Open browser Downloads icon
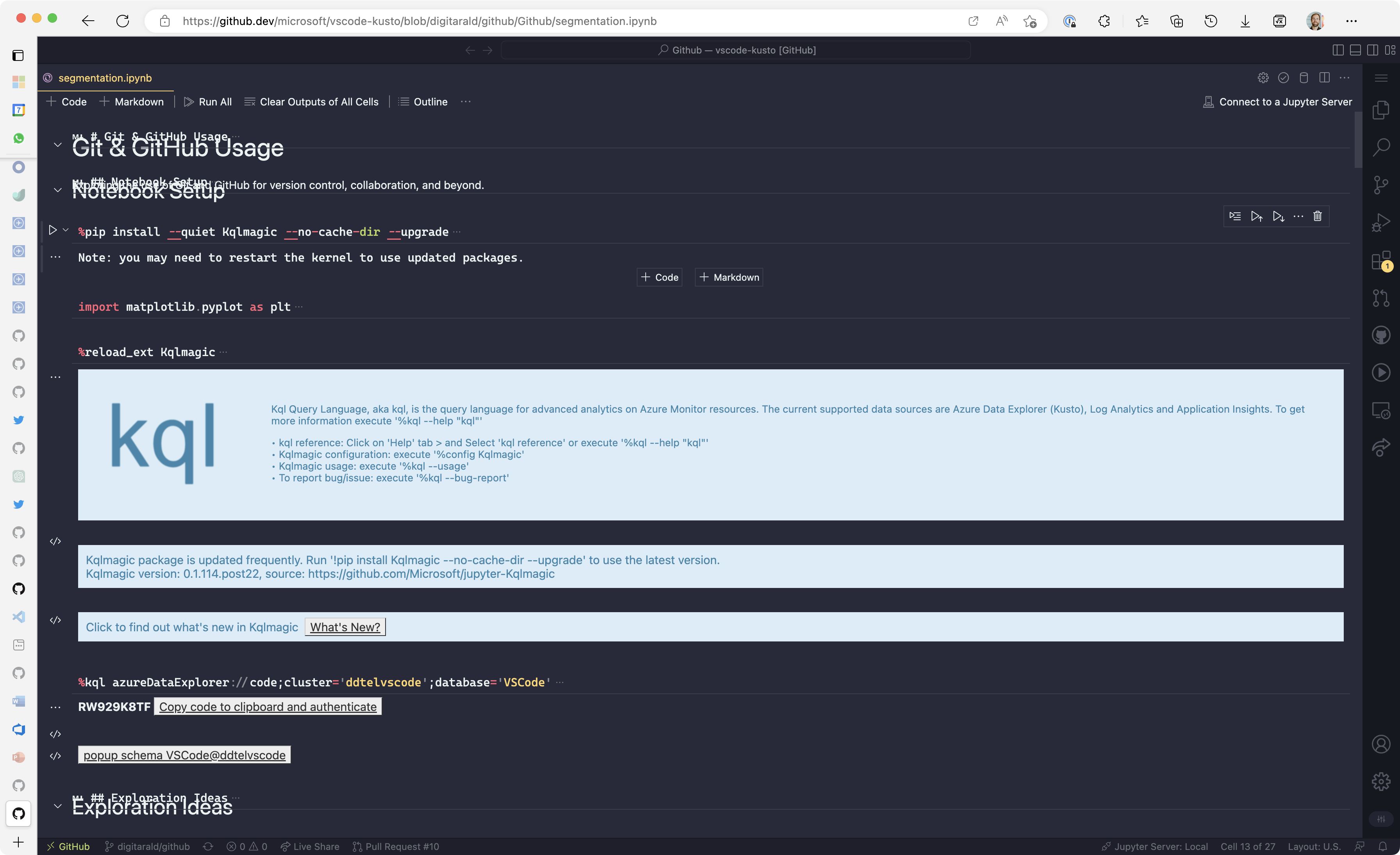The width and height of the screenshot is (1400, 855). tap(1245, 21)
